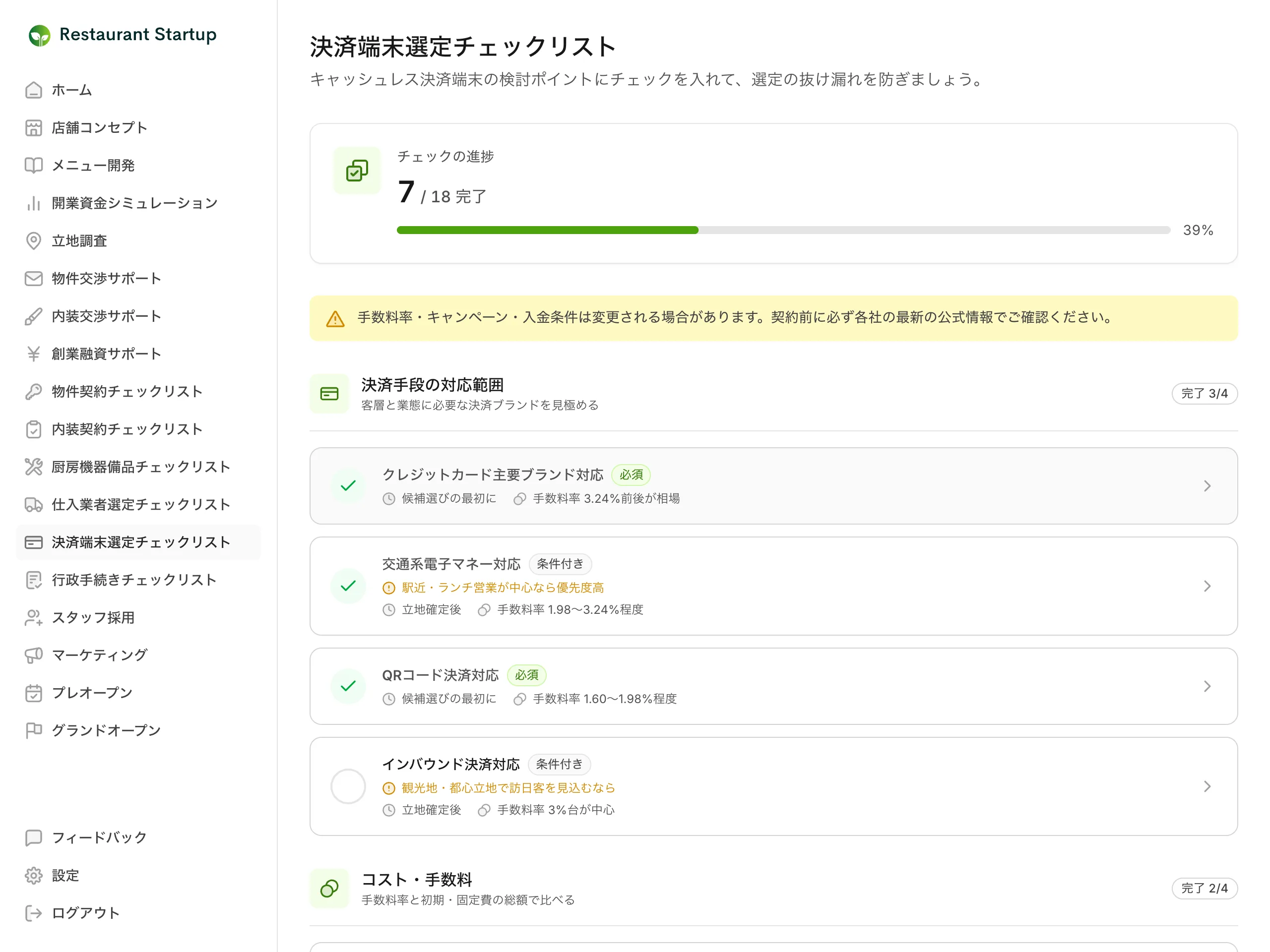Click the 物件契約チェックリスト key icon
1270x952 pixels.
[x=34, y=391]
